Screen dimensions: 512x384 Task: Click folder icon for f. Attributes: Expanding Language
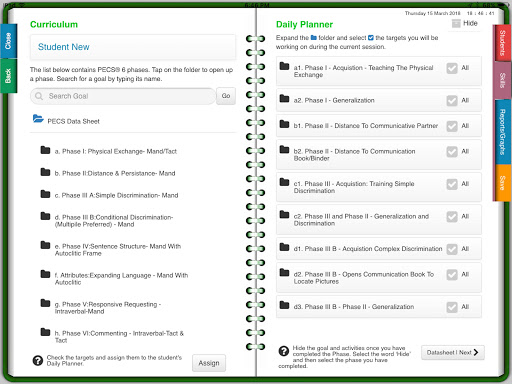[45, 274]
